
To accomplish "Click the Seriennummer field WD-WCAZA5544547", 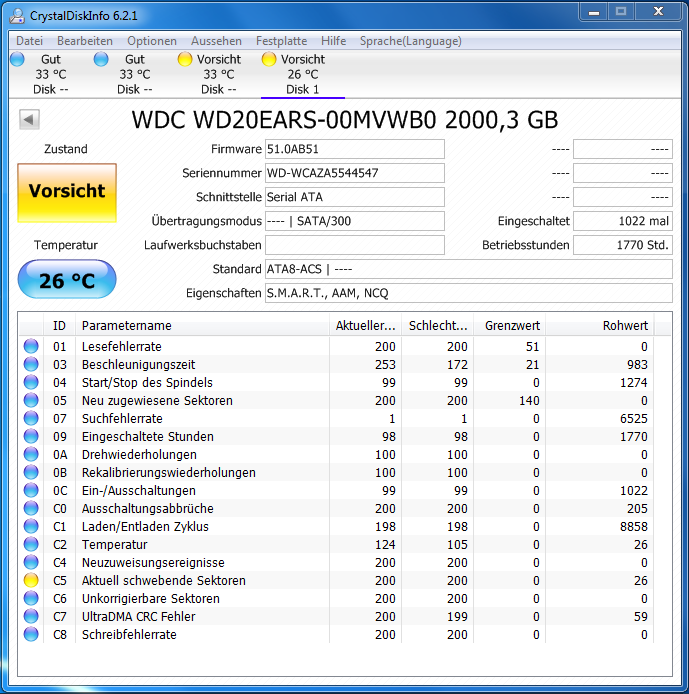I will (354, 173).
